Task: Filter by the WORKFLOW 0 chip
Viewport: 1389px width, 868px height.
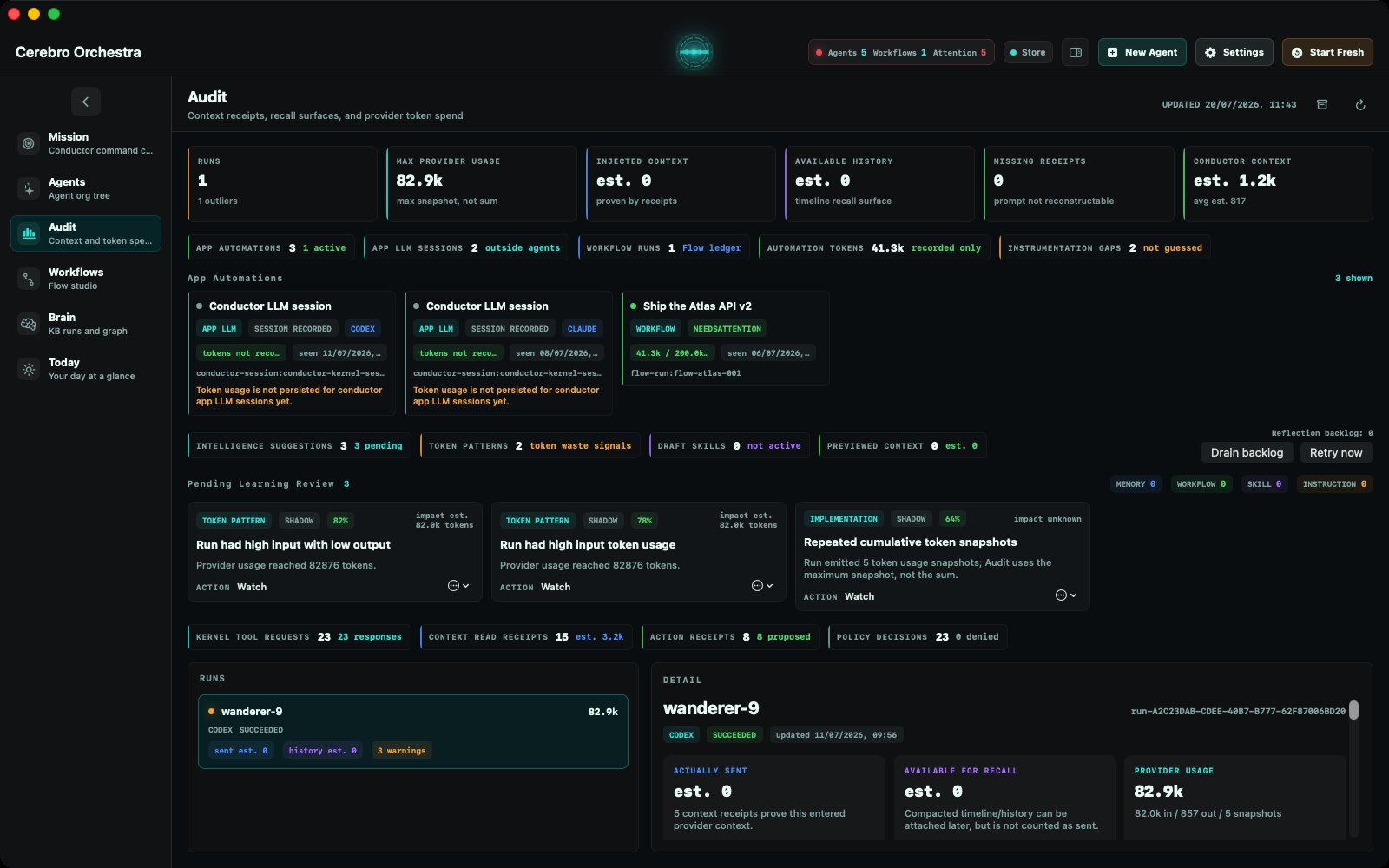Action: click(1201, 484)
